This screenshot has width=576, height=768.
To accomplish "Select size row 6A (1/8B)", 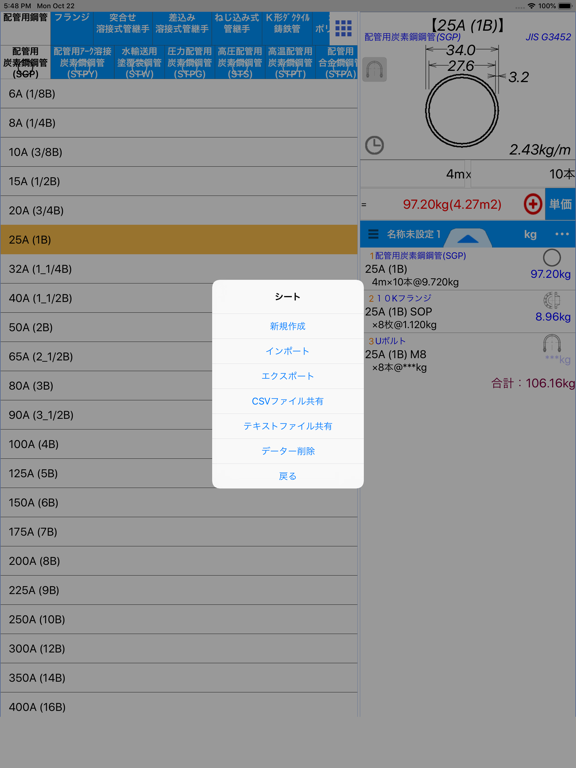I will click(x=179, y=94).
